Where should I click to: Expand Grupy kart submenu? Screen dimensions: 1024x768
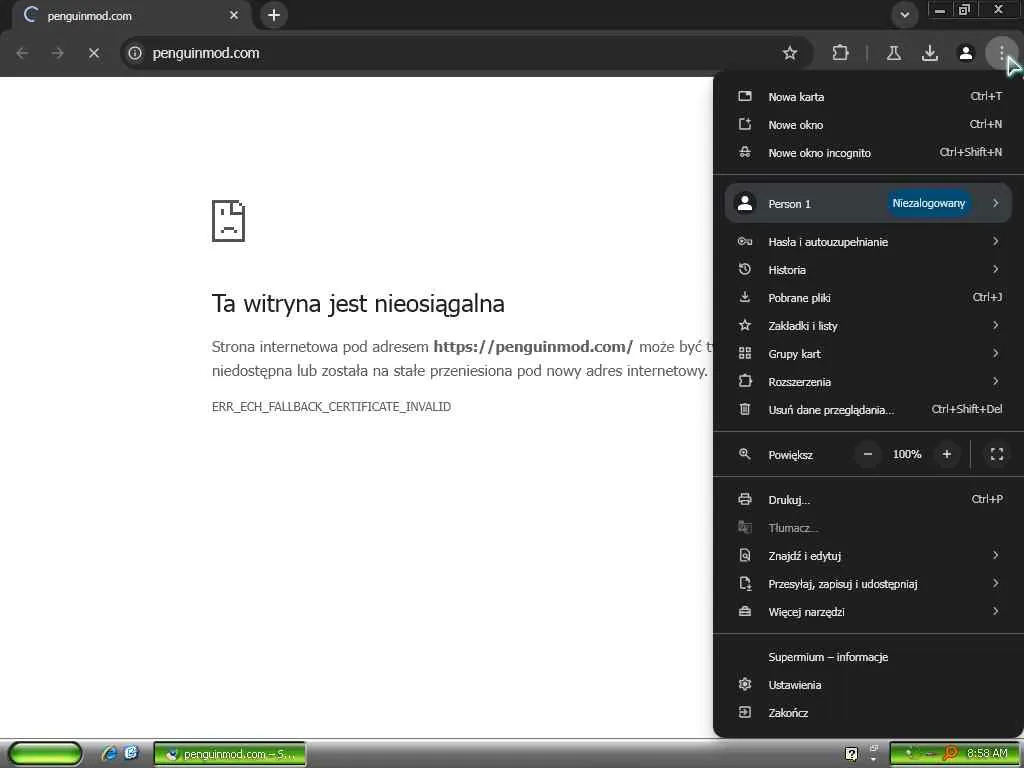tap(868, 354)
